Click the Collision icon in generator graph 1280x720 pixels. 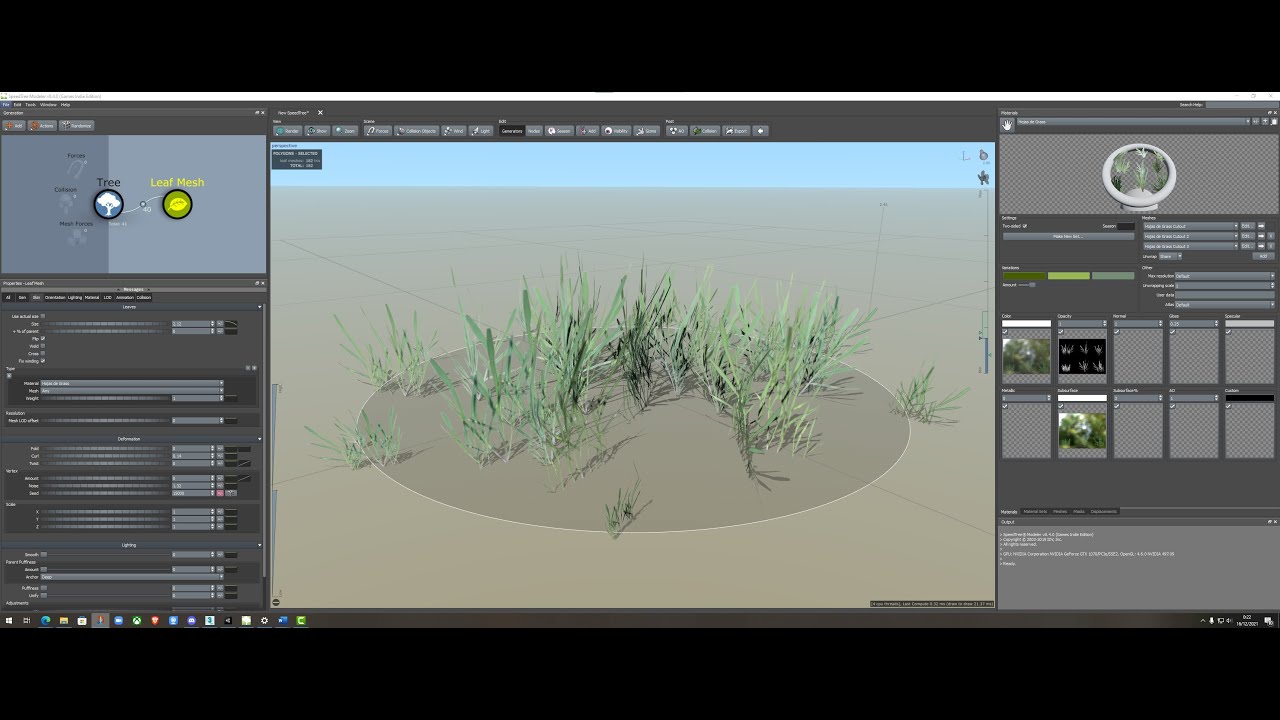click(66, 202)
